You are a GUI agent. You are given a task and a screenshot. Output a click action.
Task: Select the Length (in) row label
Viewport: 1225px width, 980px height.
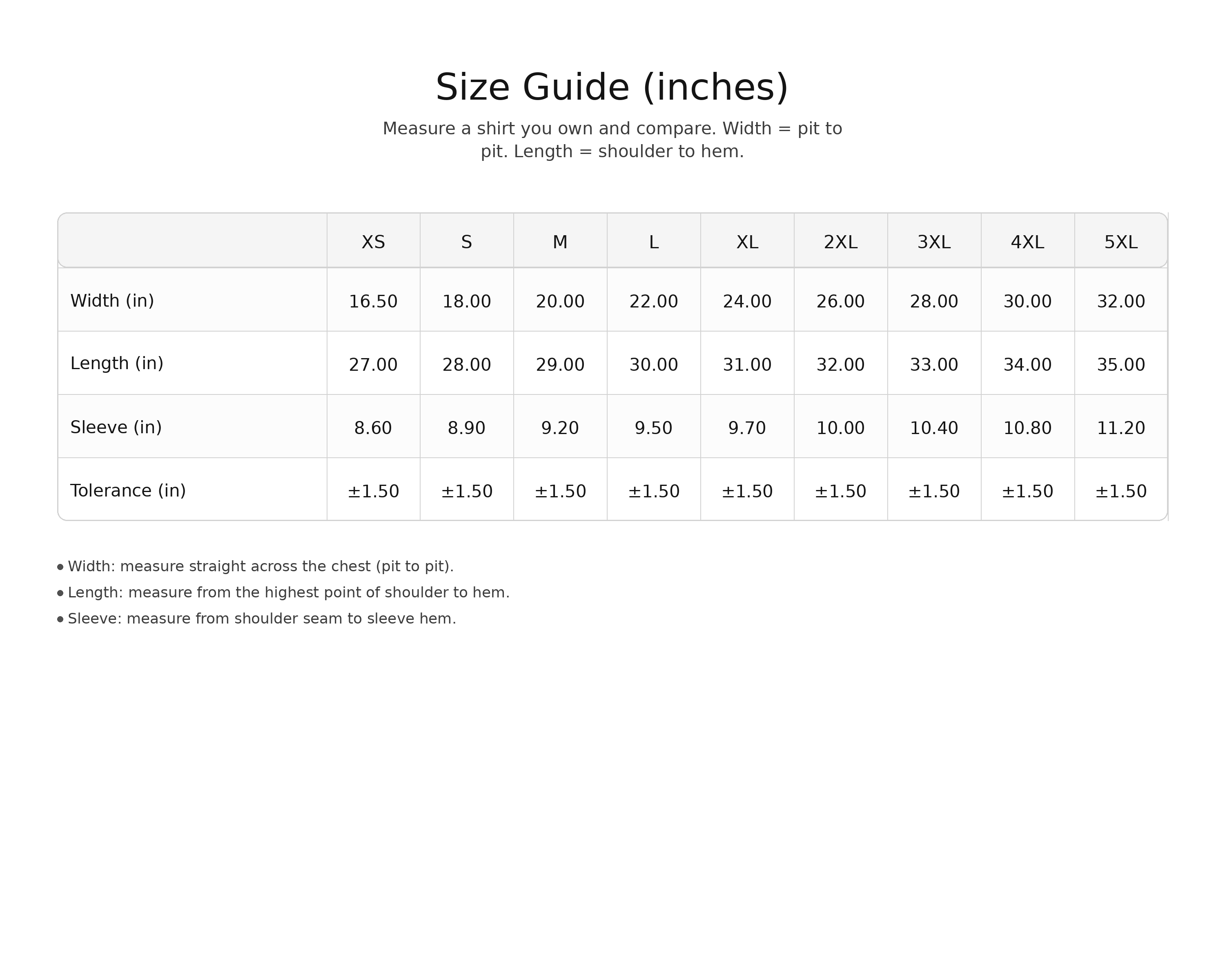point(117,363)
